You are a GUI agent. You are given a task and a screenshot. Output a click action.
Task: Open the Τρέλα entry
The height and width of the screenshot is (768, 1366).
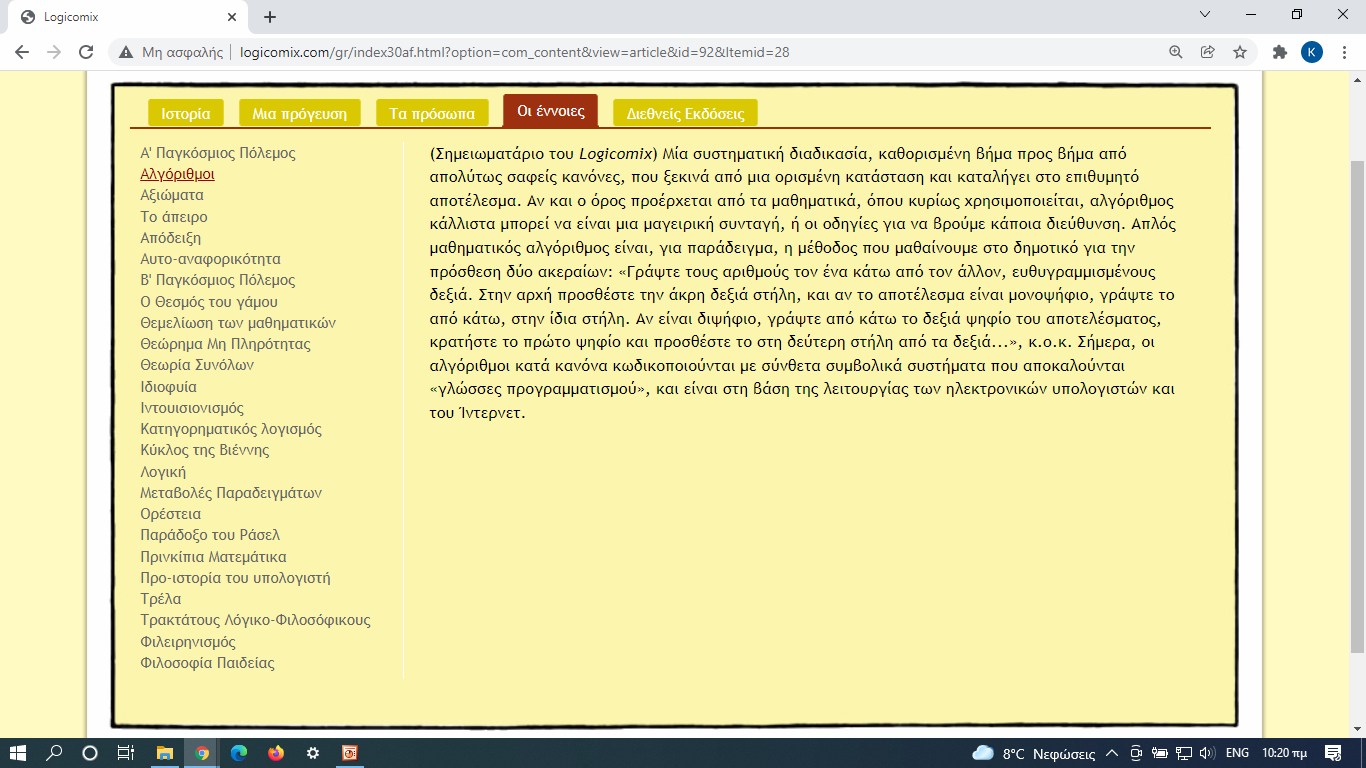pos(161,599)
